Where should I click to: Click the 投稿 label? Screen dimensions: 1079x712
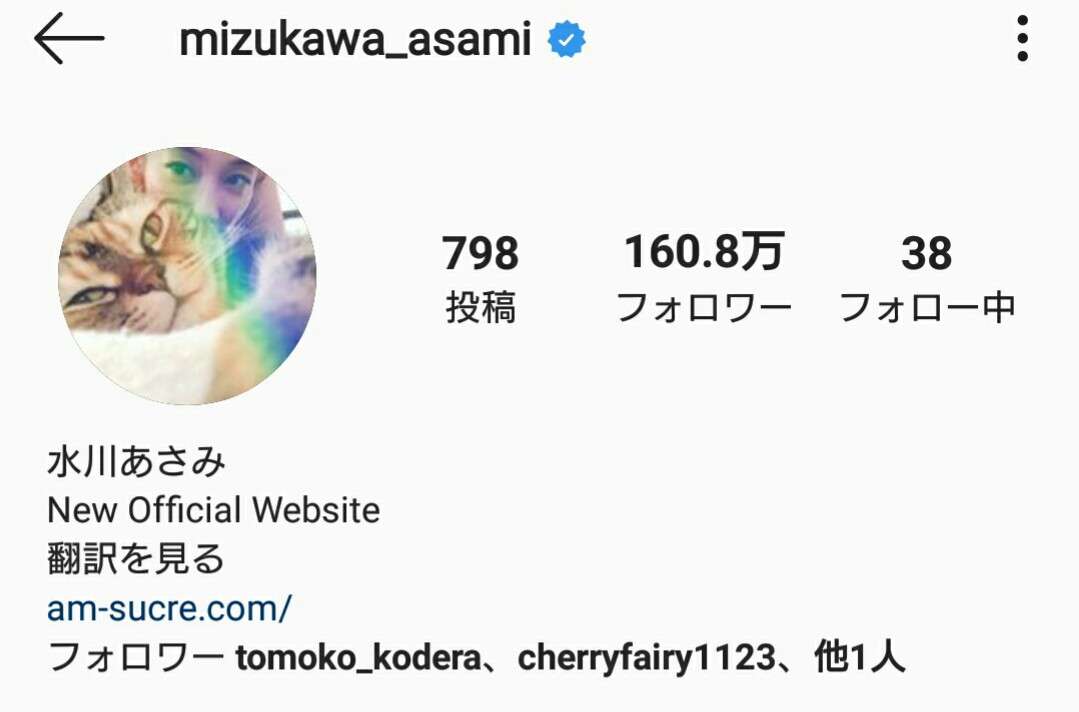[x=480, y=308]
